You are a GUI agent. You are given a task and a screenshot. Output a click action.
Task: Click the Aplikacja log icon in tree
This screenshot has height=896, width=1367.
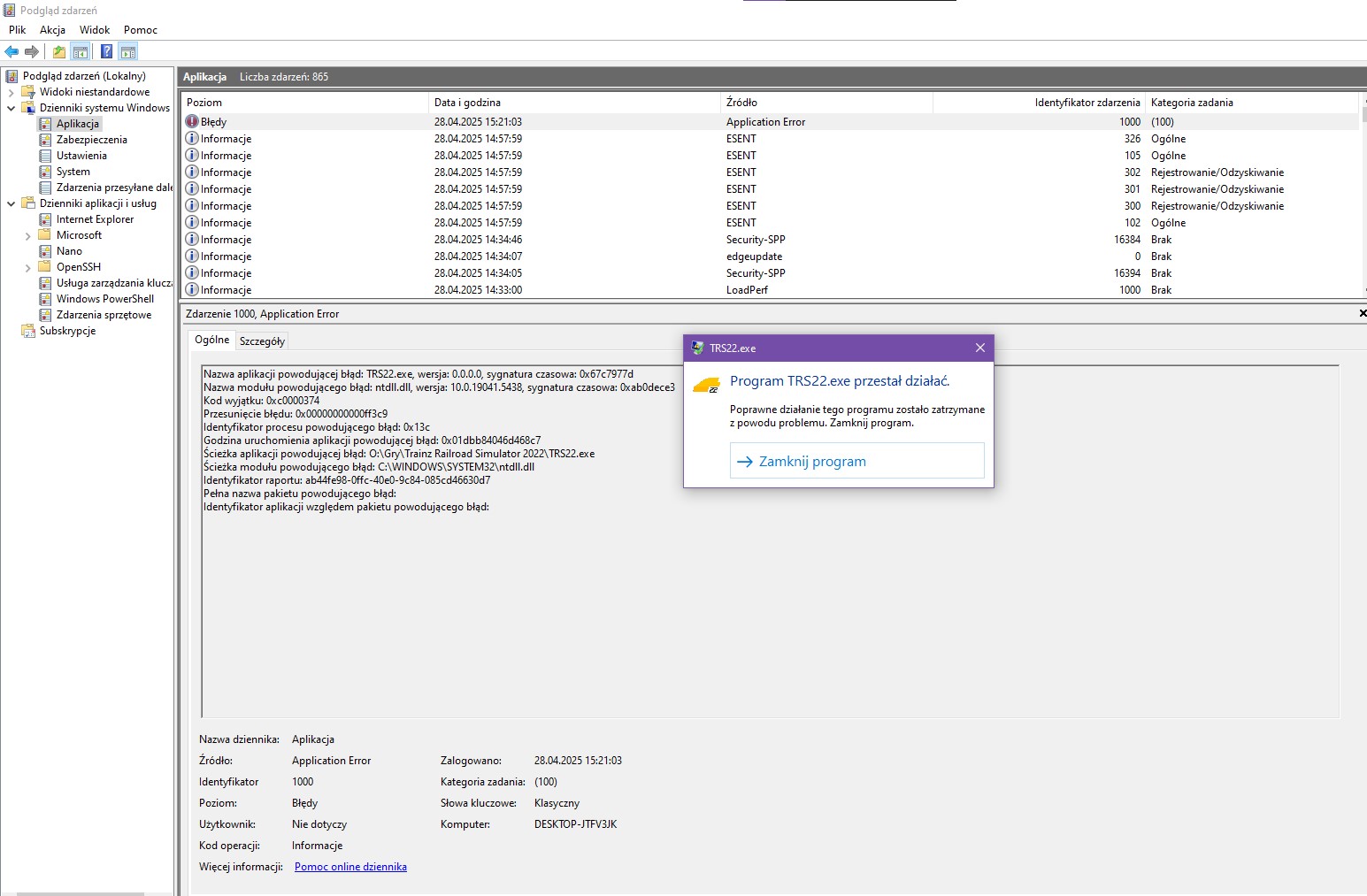(45, 124)
